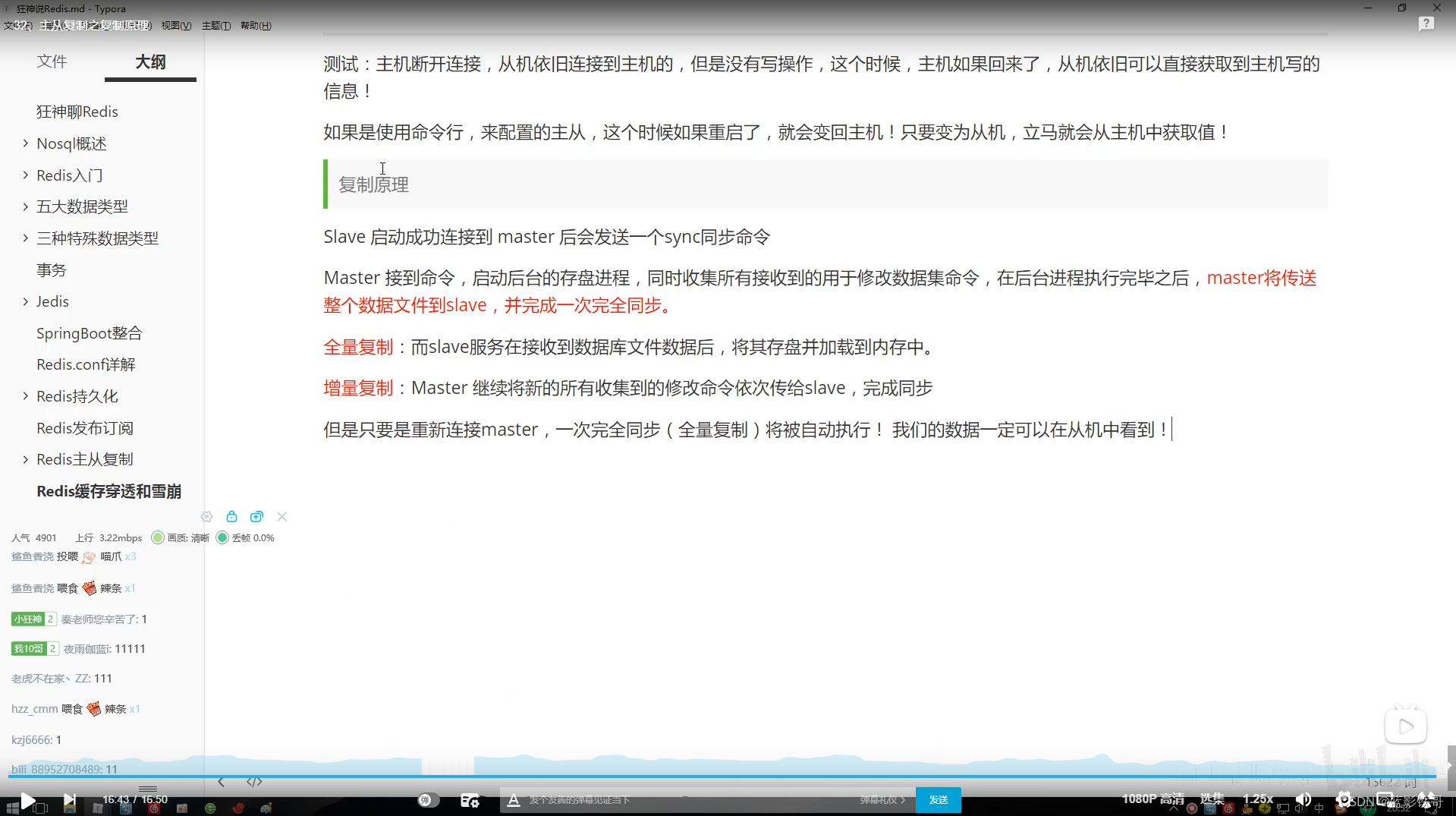
Task: Open the 主题(T) menu
Action: pyautogui.click(x=216, y=26)
